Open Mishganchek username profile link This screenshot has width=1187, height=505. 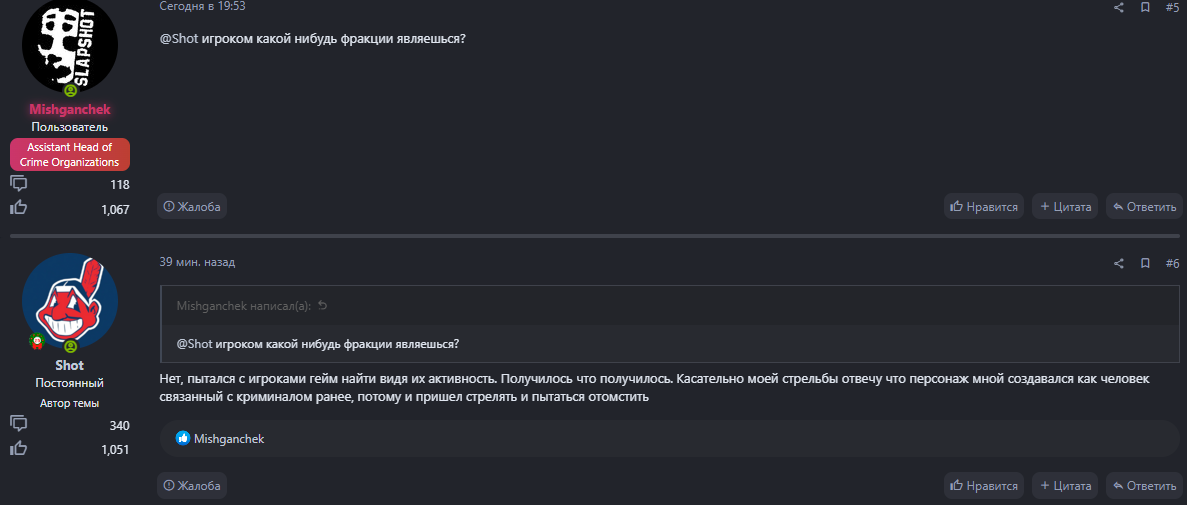tap(70, 110)
